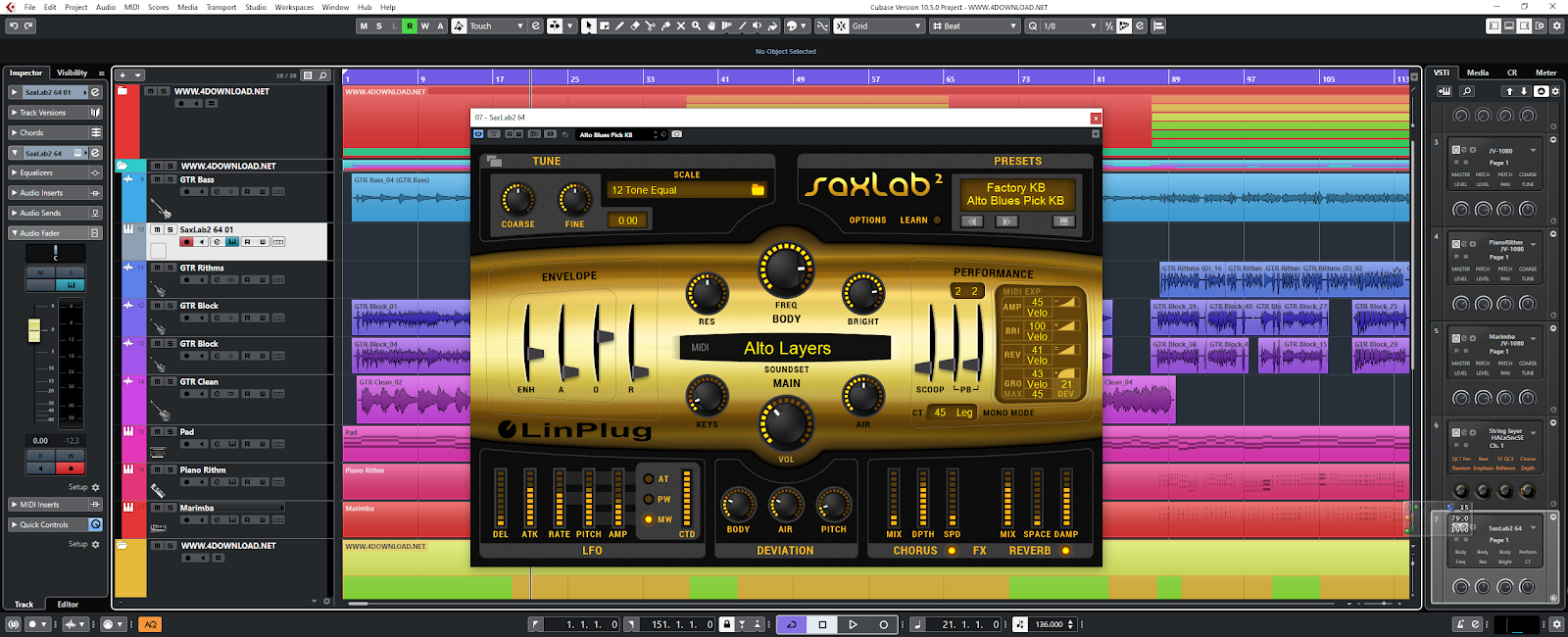Click the Find tracks magnifier icon
1568x637 pixels.
point(322,74)
